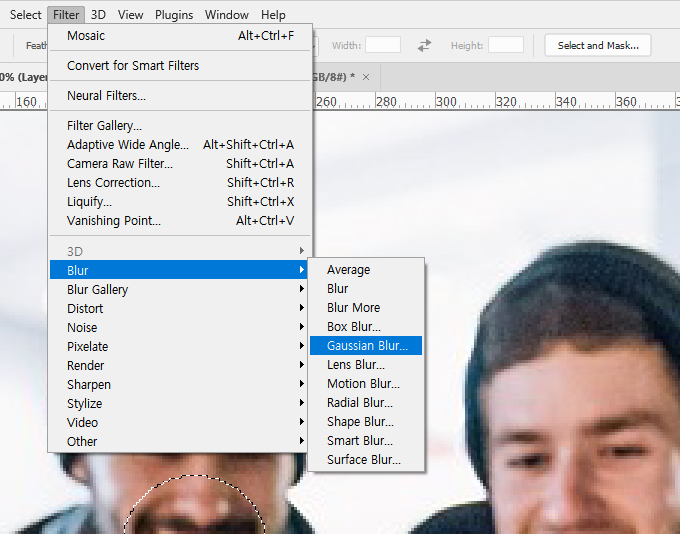Expand the Video submenu

pos(179,423)
